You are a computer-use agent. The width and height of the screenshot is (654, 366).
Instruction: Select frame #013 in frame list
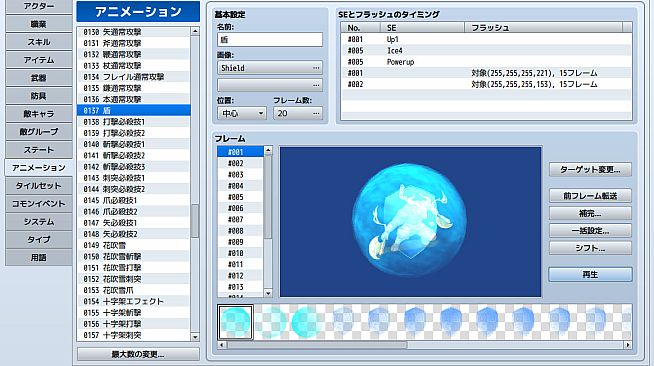pos(240,287)
